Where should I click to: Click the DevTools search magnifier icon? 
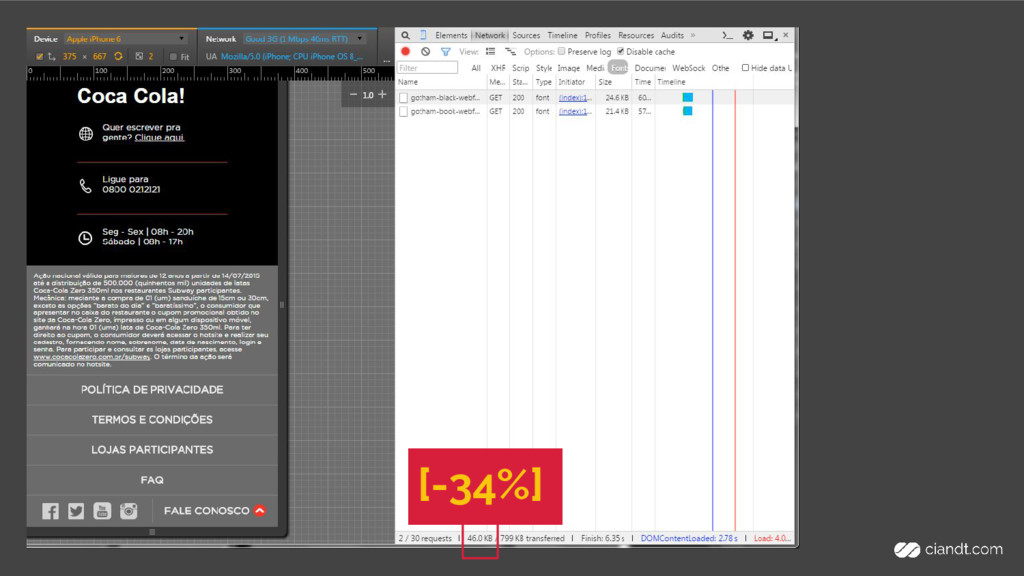pyautogui.click(x=406, y=35)
